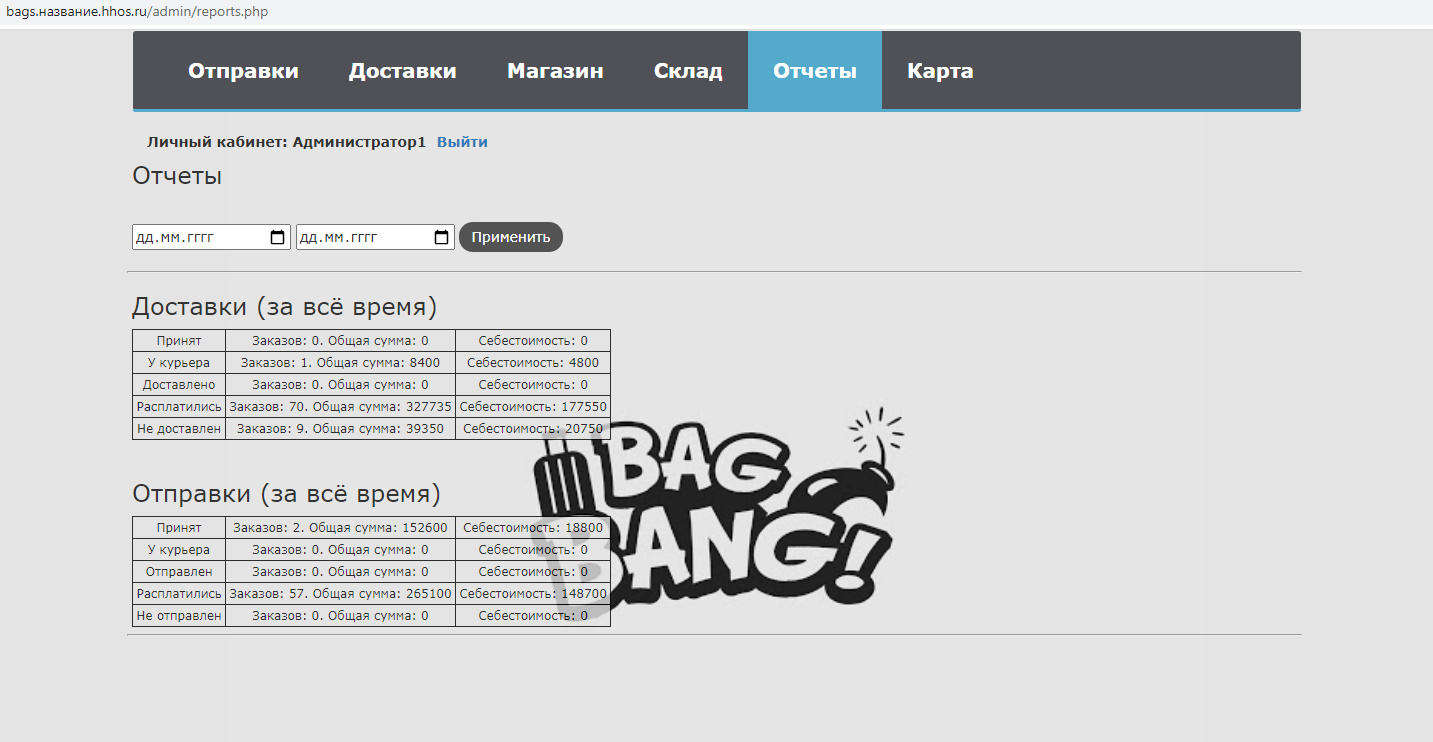The image size is (1433, 742).
Task: Select the "Не доставлен" row label cell
Action: click(x=179, y=429)
